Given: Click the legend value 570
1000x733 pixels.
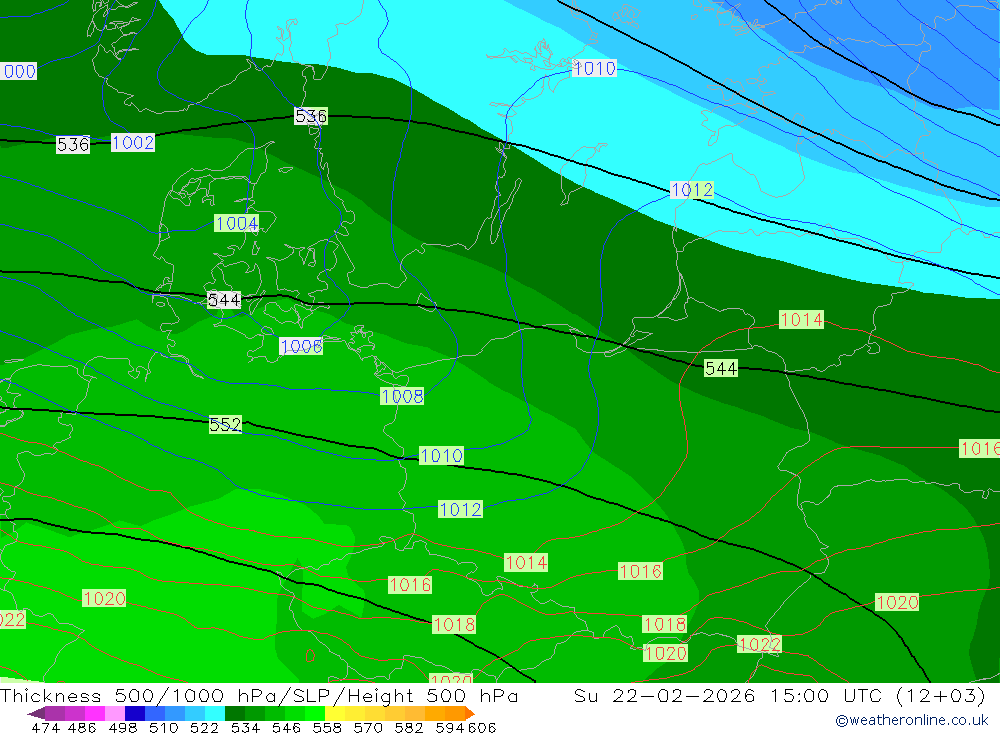Looking at the screenshot, I should pyautogui.click(x=368, y=727).
